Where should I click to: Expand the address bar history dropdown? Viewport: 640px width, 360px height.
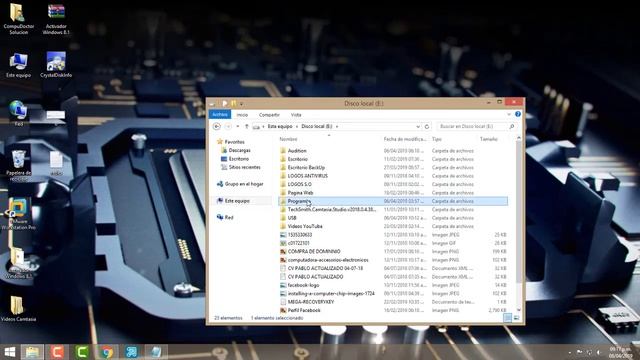[x=418, y=127]
